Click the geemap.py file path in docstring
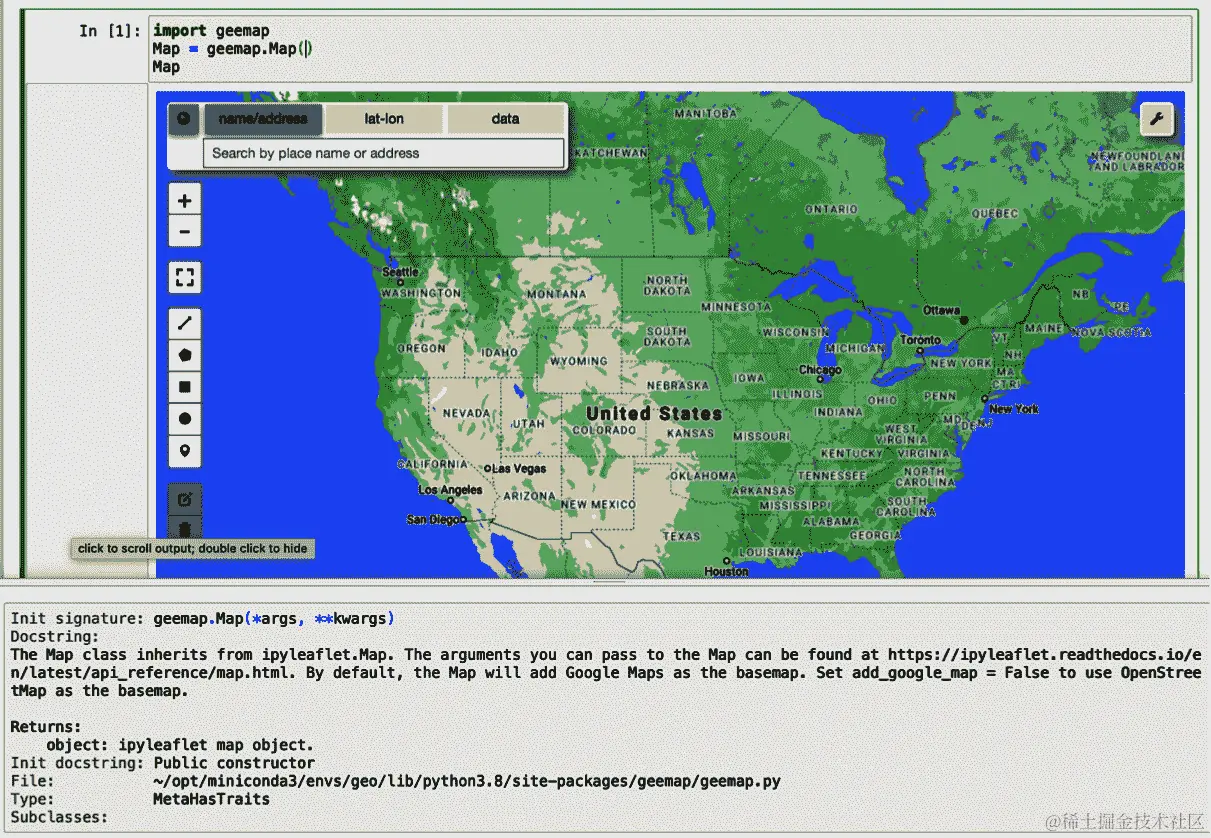Viewport: 1211px width, 838px height. coord(467,781)
